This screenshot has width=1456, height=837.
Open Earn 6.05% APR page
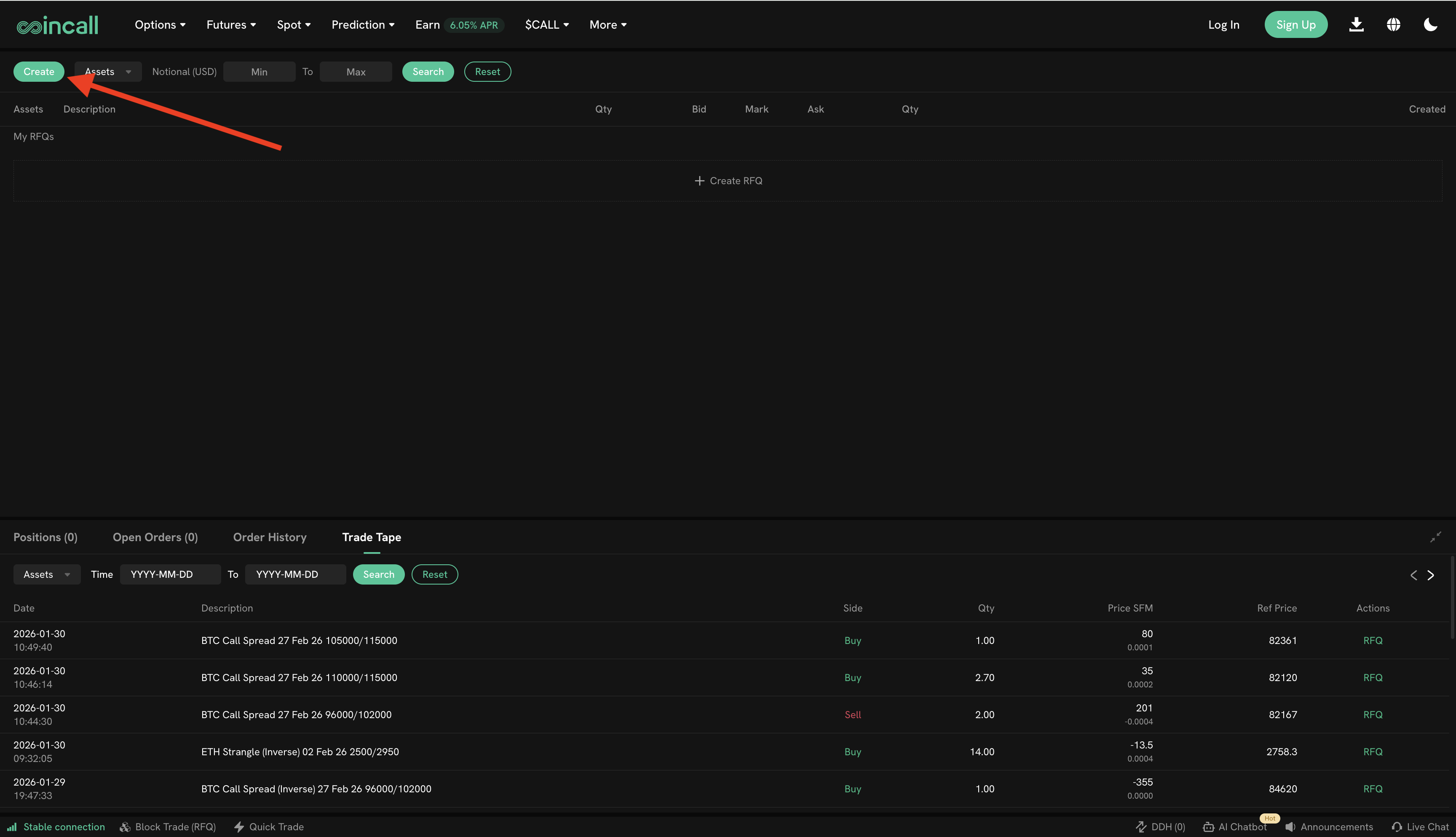459,25
